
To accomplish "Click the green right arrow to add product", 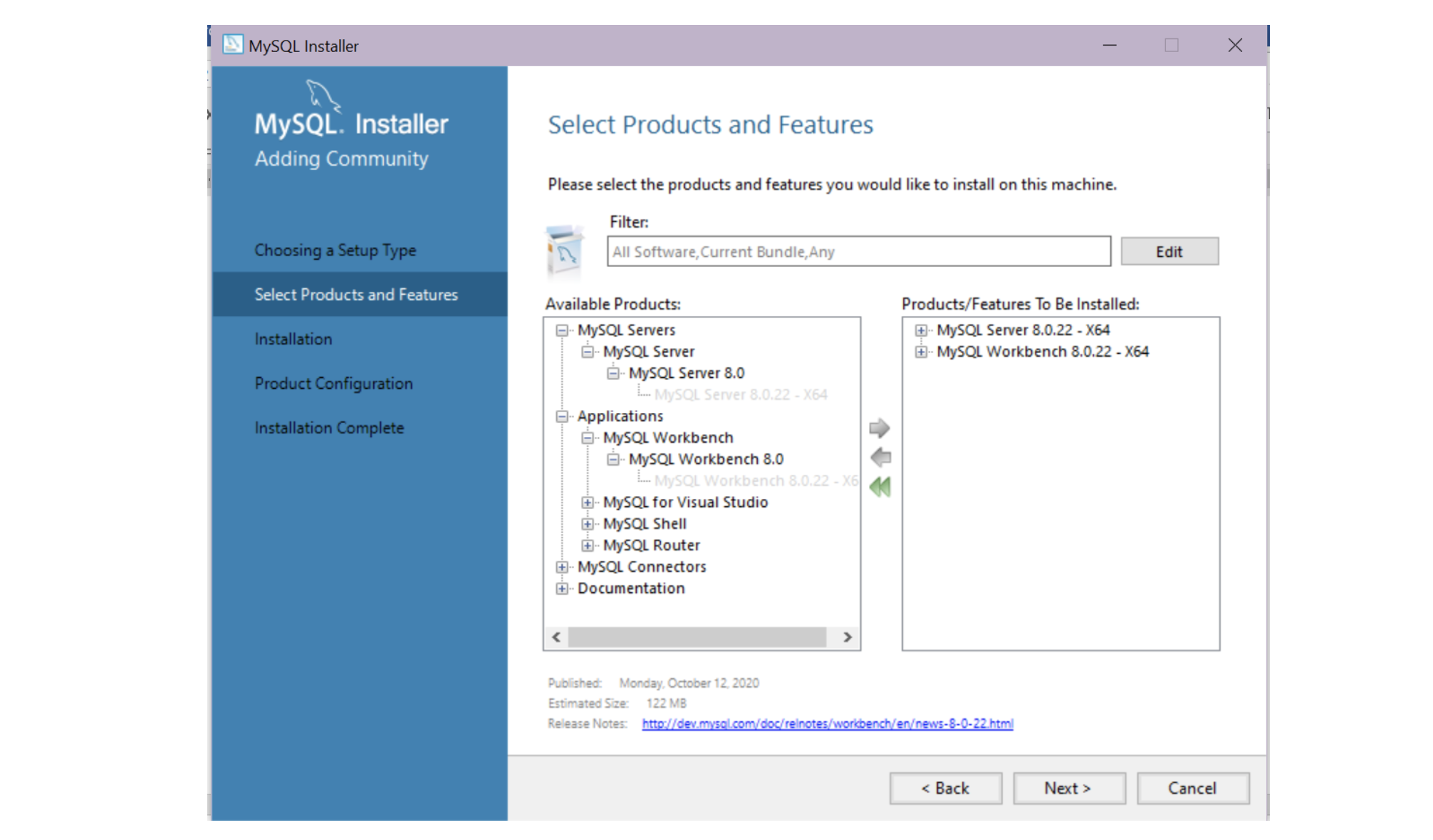I will [880, 428].
